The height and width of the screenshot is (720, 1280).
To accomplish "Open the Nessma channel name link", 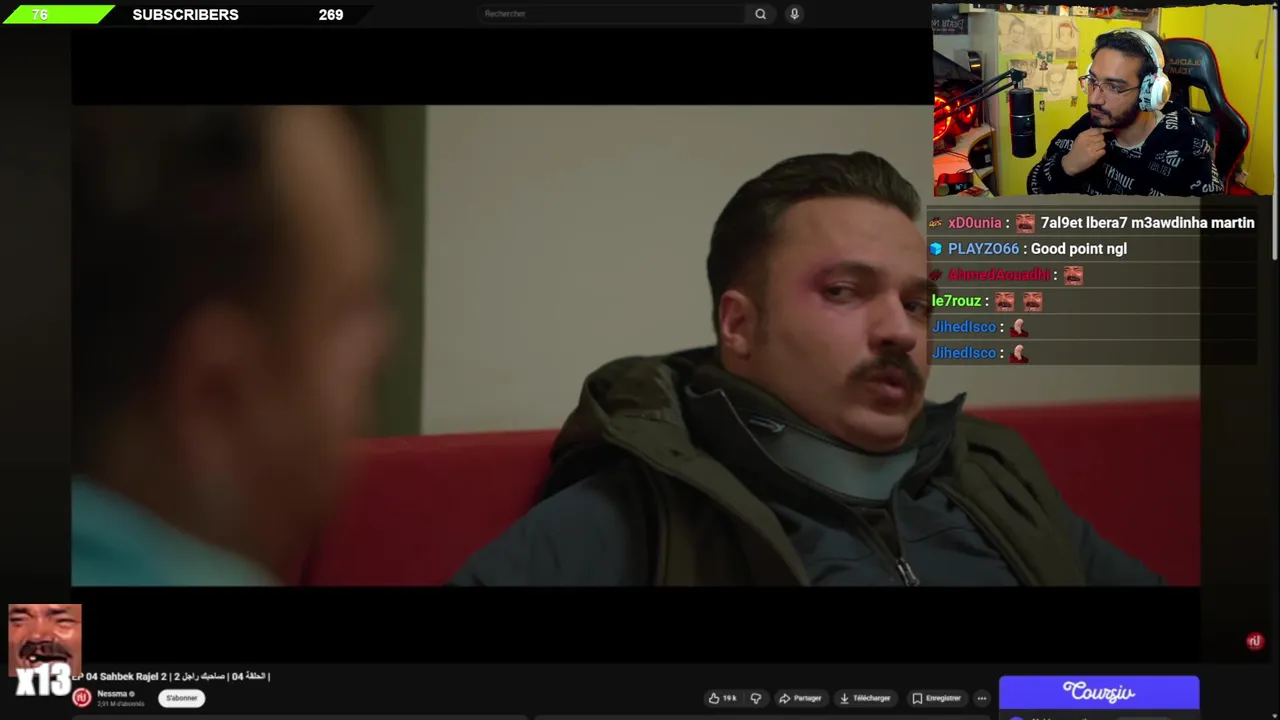I will [112, 694].
